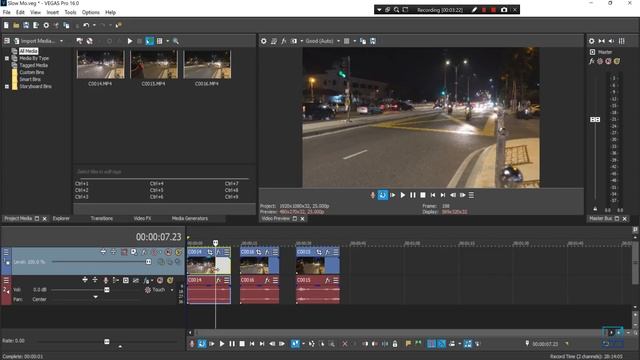This screenshot has height=360, width=640.
Task: Select All Media in the media tree
Action: tap(29, 51)
